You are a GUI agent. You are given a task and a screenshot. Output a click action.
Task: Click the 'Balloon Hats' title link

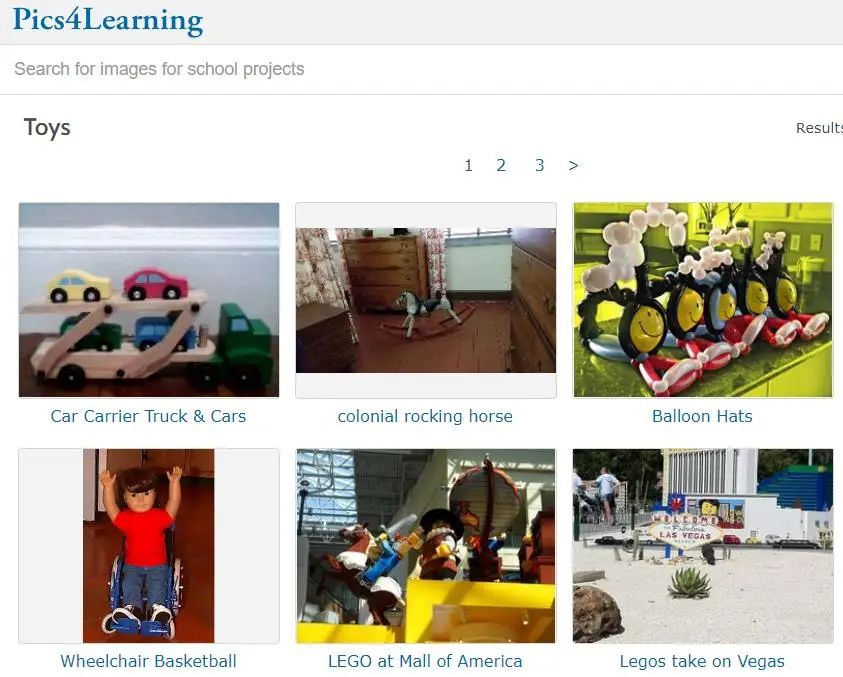click(702, 416)
